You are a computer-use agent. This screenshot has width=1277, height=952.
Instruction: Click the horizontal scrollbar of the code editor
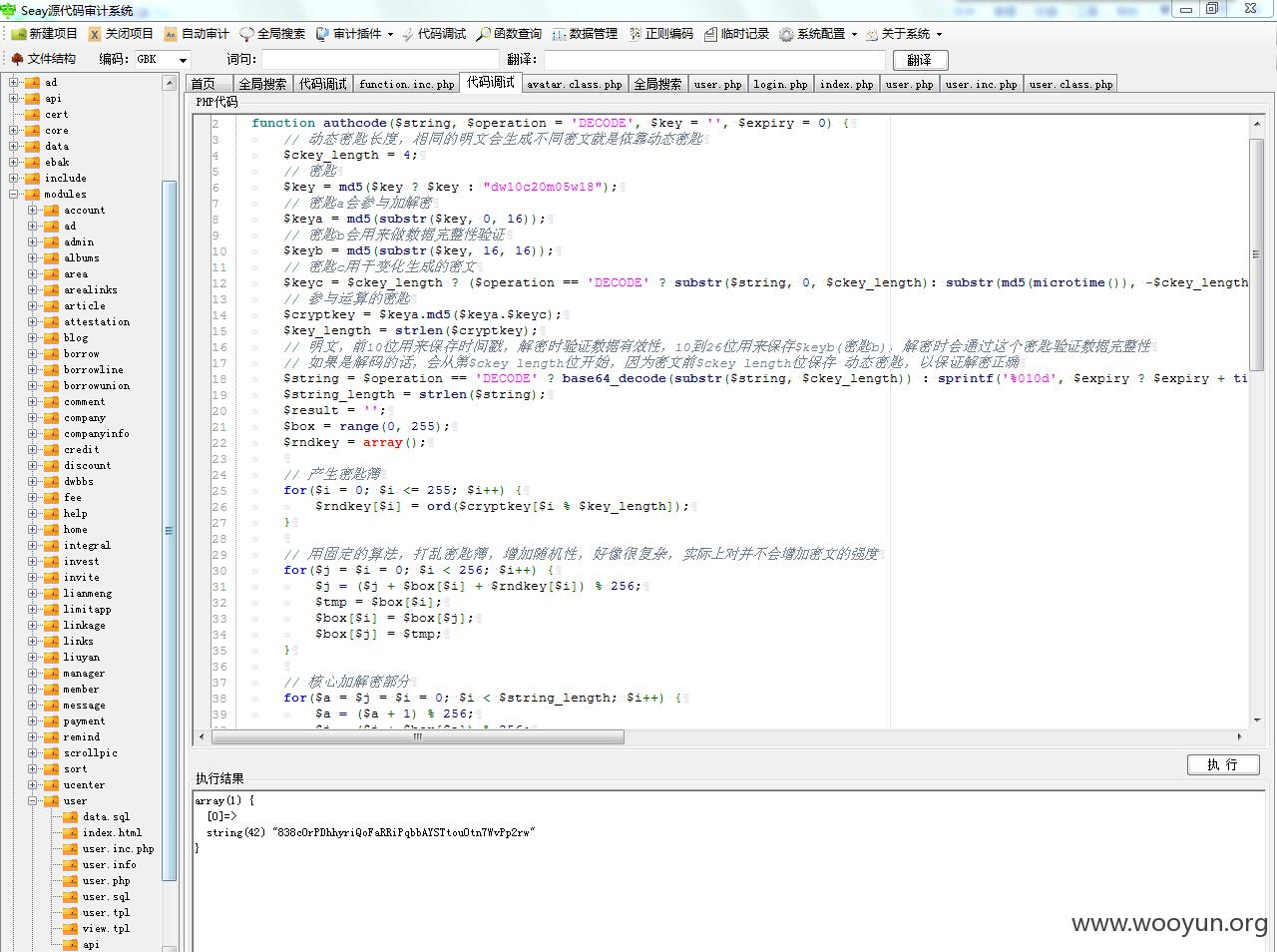(x=418, y=737)
